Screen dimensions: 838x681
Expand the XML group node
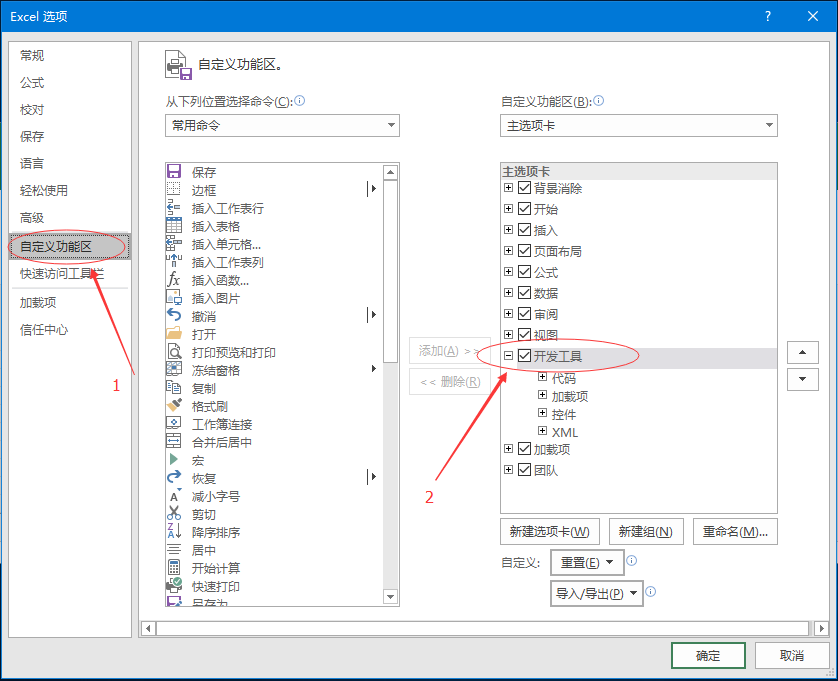click(542, 431)
